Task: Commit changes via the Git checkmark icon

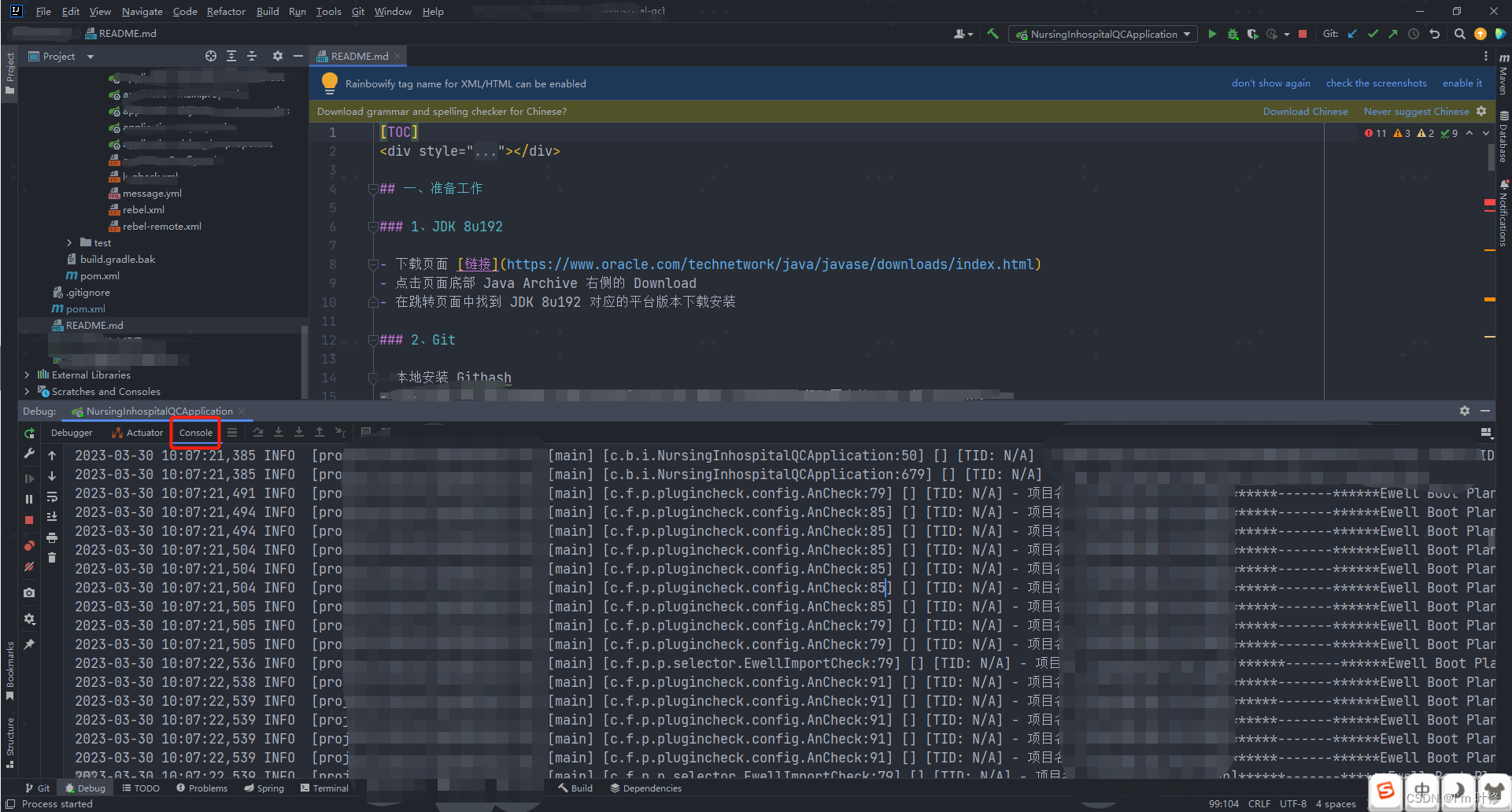Action: pyautogui.click(x=1373, y=34)
